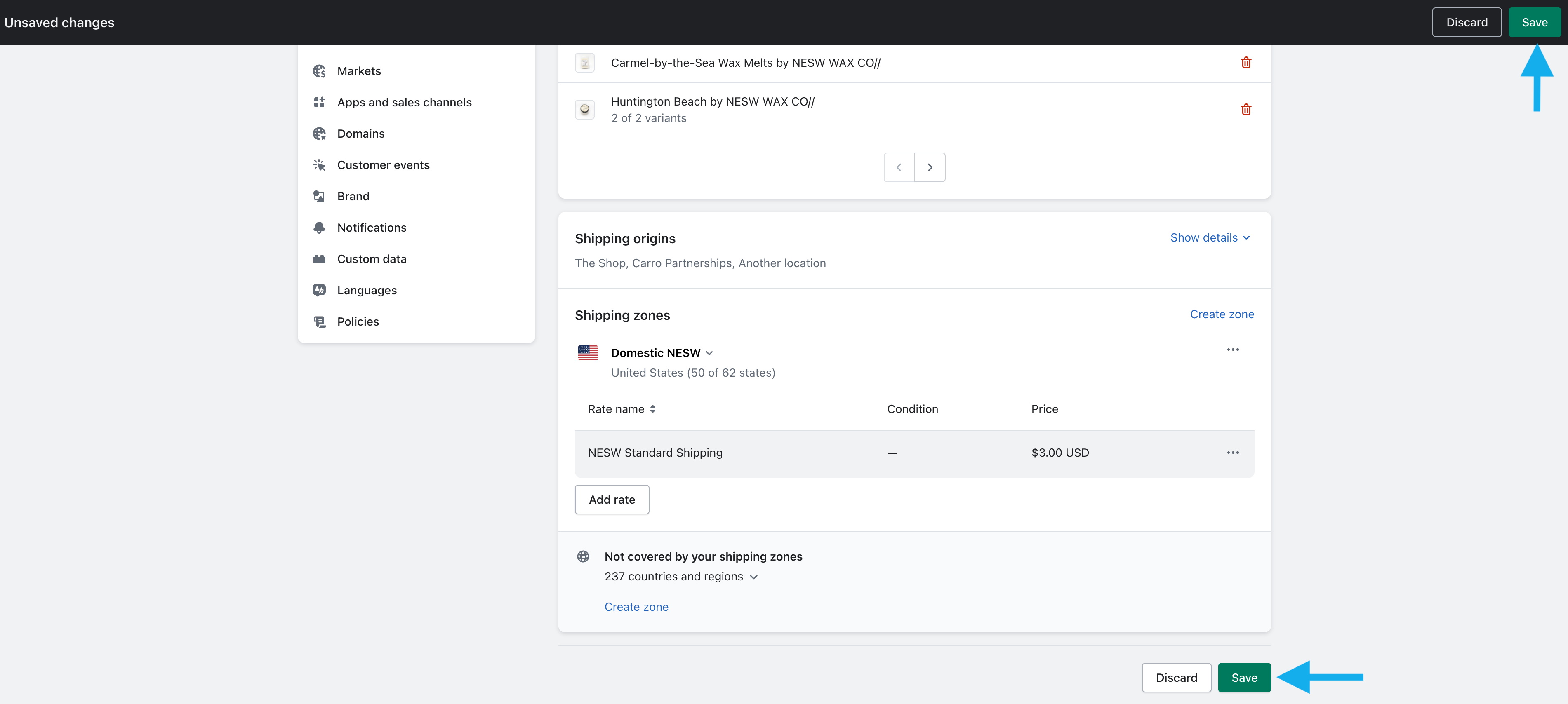Viewport: 1568px width, 704px height.
Task: Go to next products page
Action: point(930,167)
